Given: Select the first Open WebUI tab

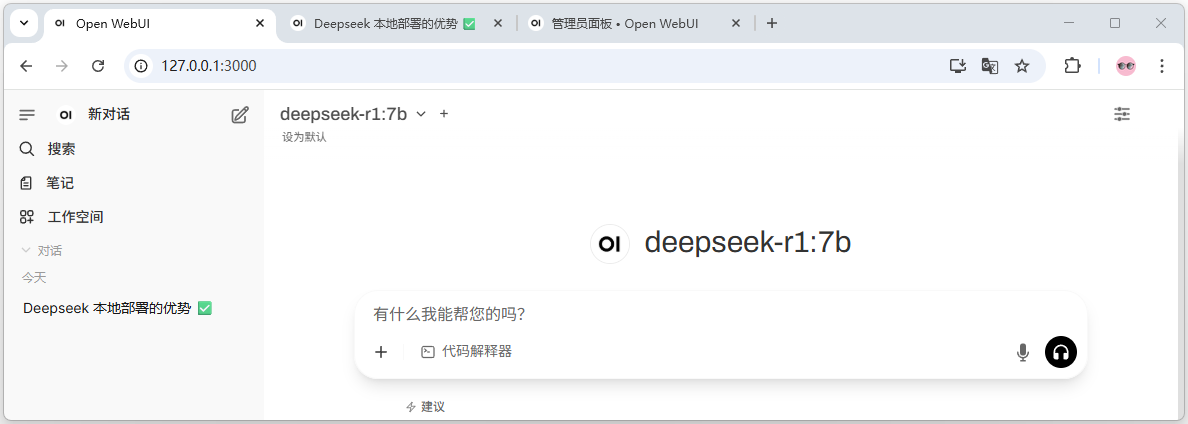Looking at the screenshot, I should [x=159, y=23].
